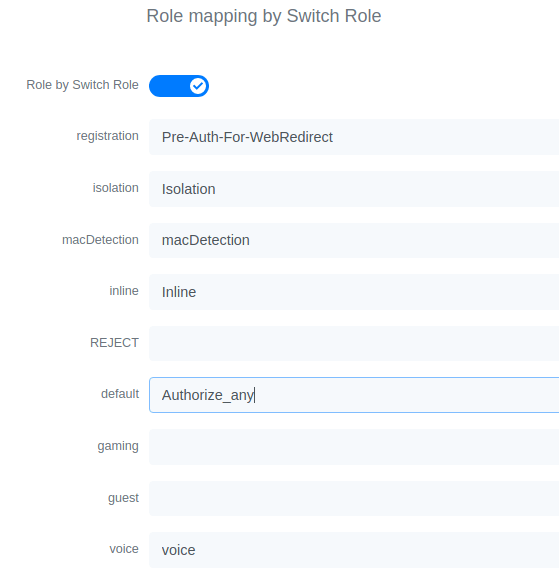Focus the isolation field containing Isolation
The image size is (559, 570).
pyautogui.click(x=354, y=189)
